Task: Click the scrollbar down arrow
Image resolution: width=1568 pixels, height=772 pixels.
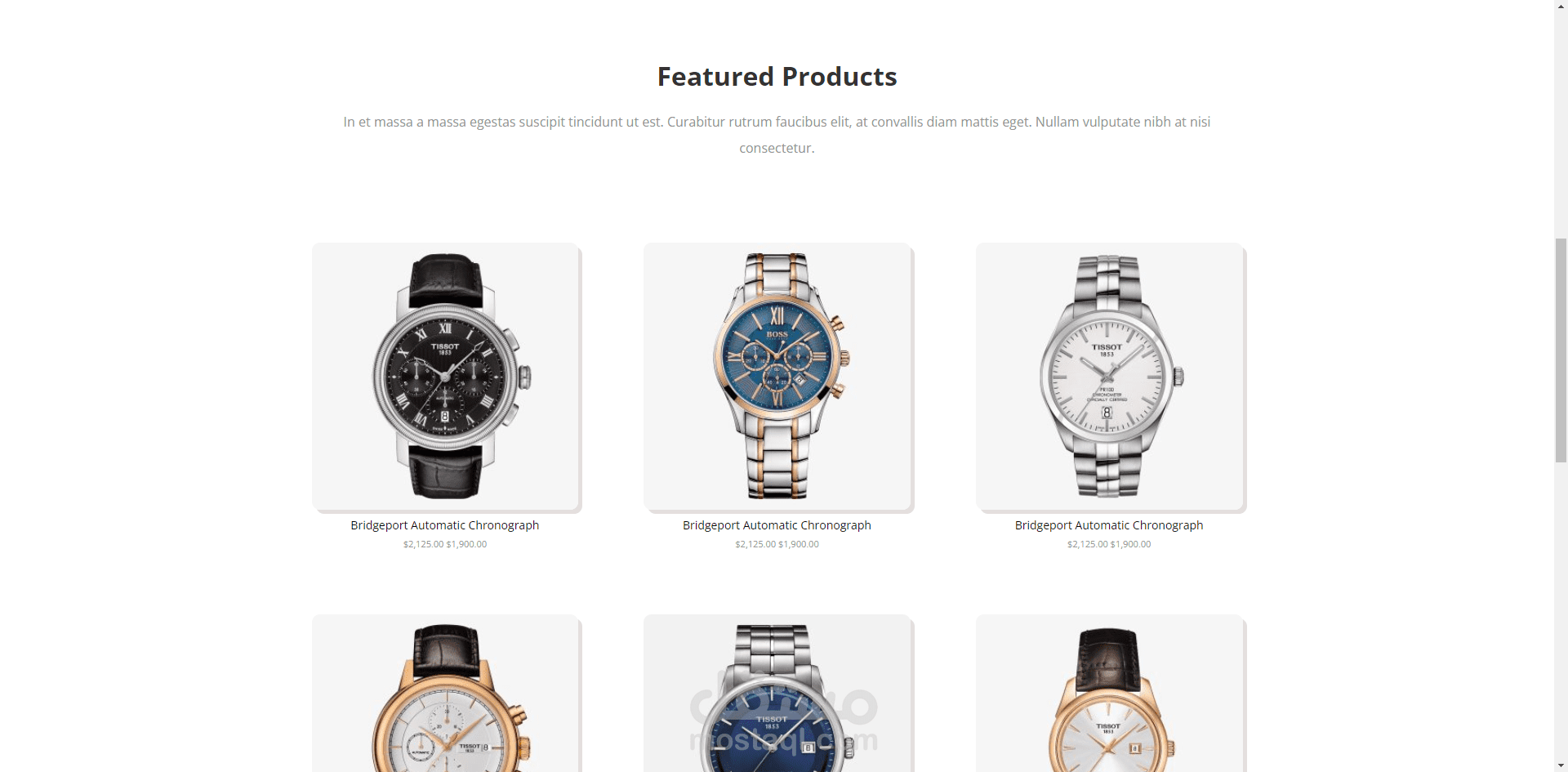Action: pyautogui.click(x=1561, y=765)
